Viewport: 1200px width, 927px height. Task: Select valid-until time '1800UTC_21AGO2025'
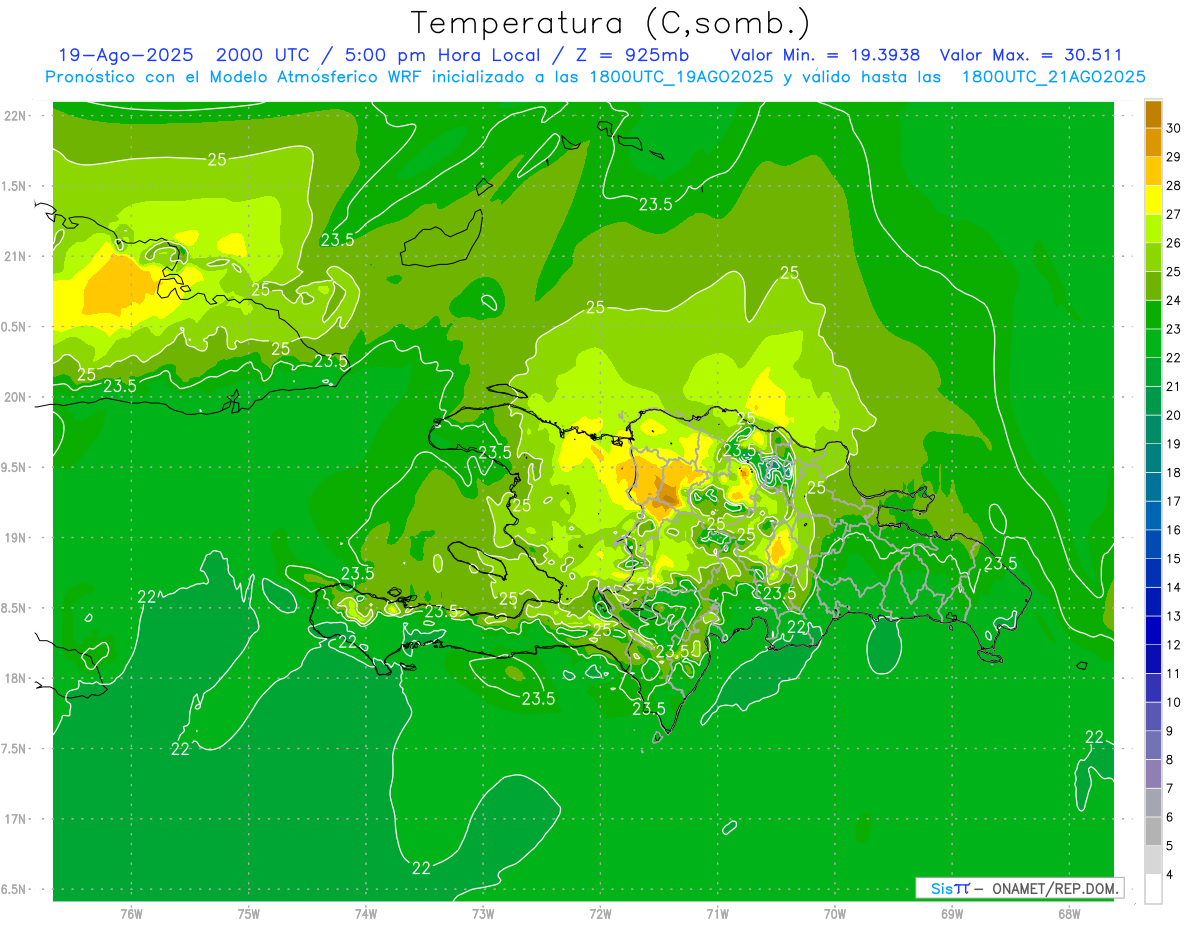(1053, 77)
